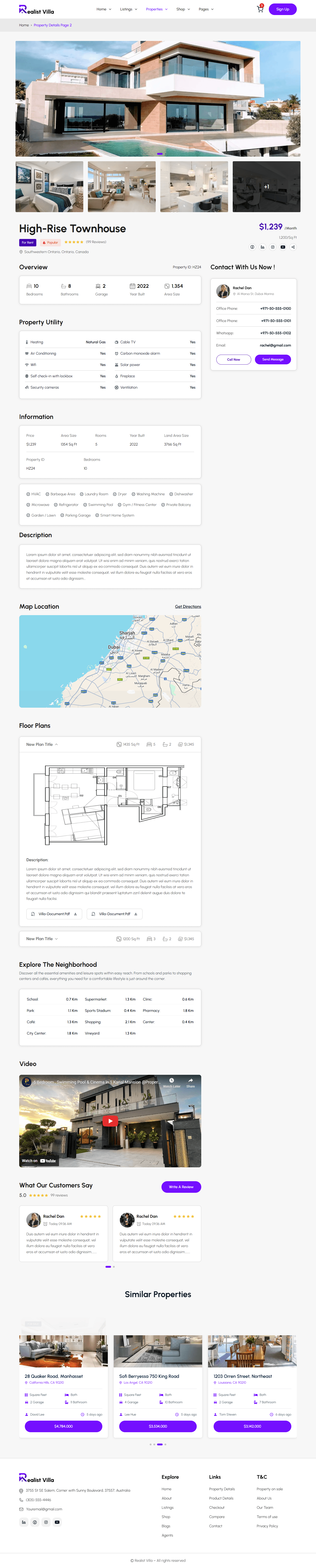Open the shopping cart in the header

(260, 9)
